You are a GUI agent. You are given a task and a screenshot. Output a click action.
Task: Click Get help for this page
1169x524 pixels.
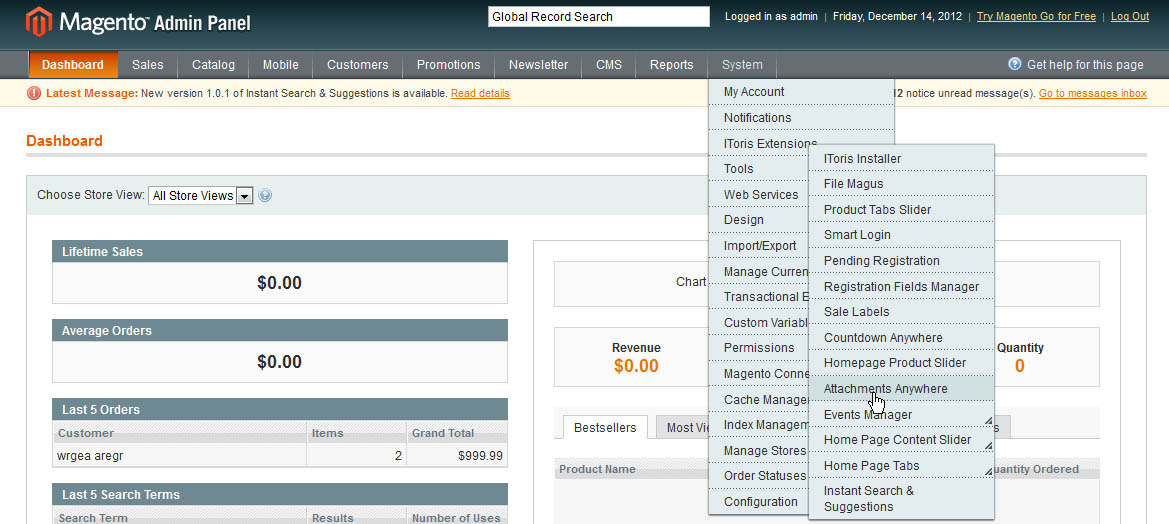1085,65
